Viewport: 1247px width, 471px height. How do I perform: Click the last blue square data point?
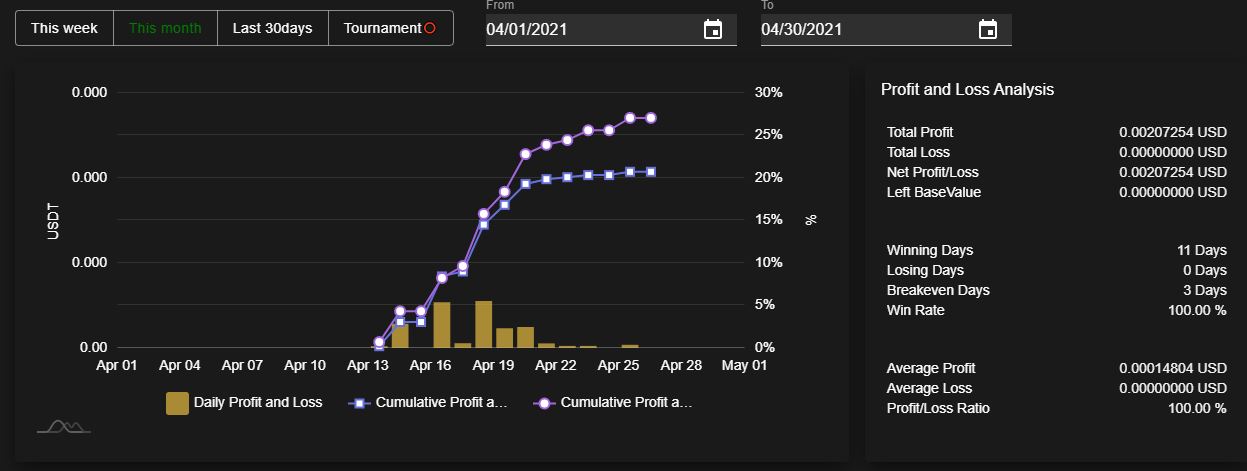(x=651, y=172)
